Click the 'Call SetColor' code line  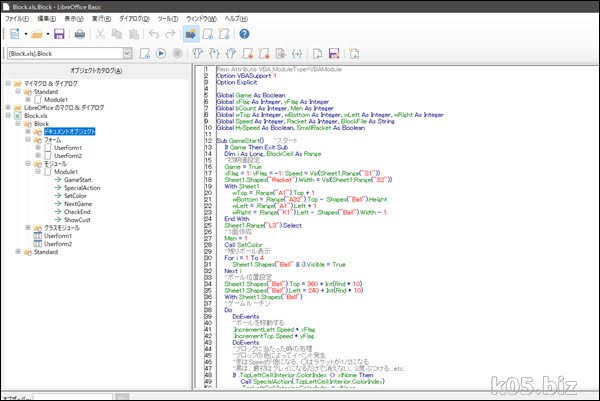(243, 245)
